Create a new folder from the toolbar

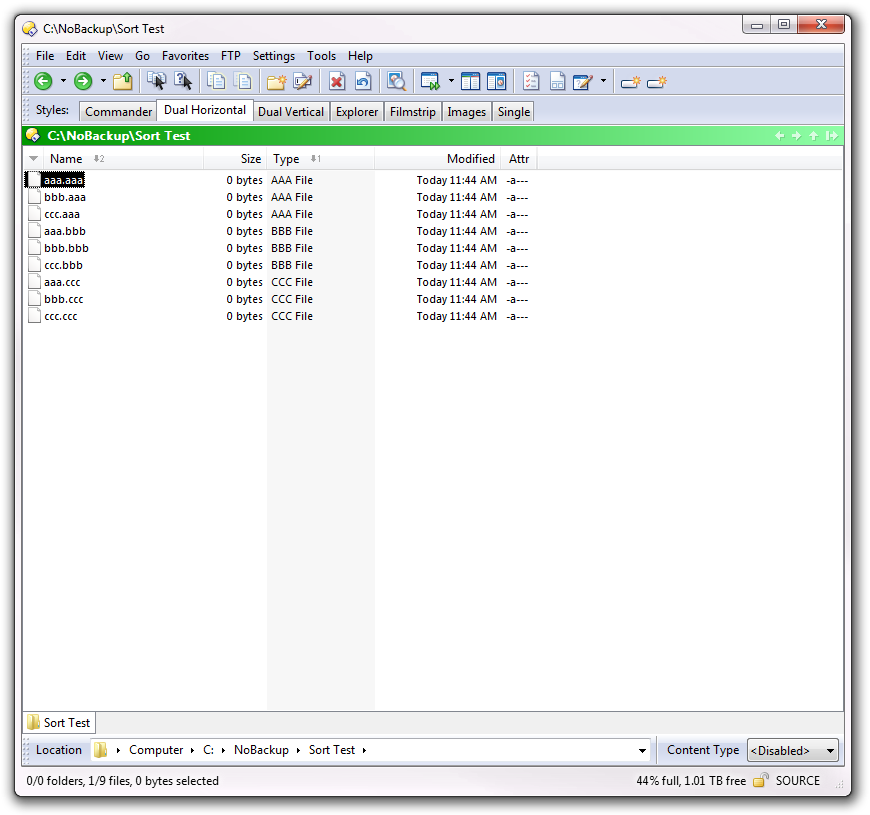click(x=276, y=82)
